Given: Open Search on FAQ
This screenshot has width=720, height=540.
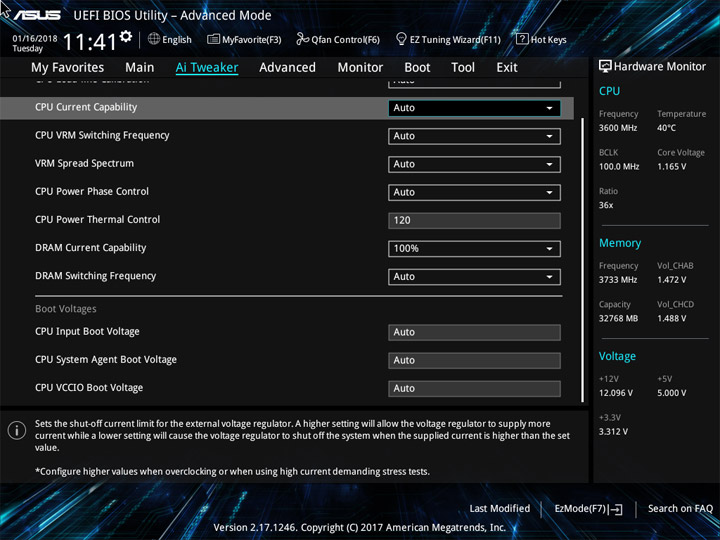Looking at the screenshot, I should [x=680, y=508].
